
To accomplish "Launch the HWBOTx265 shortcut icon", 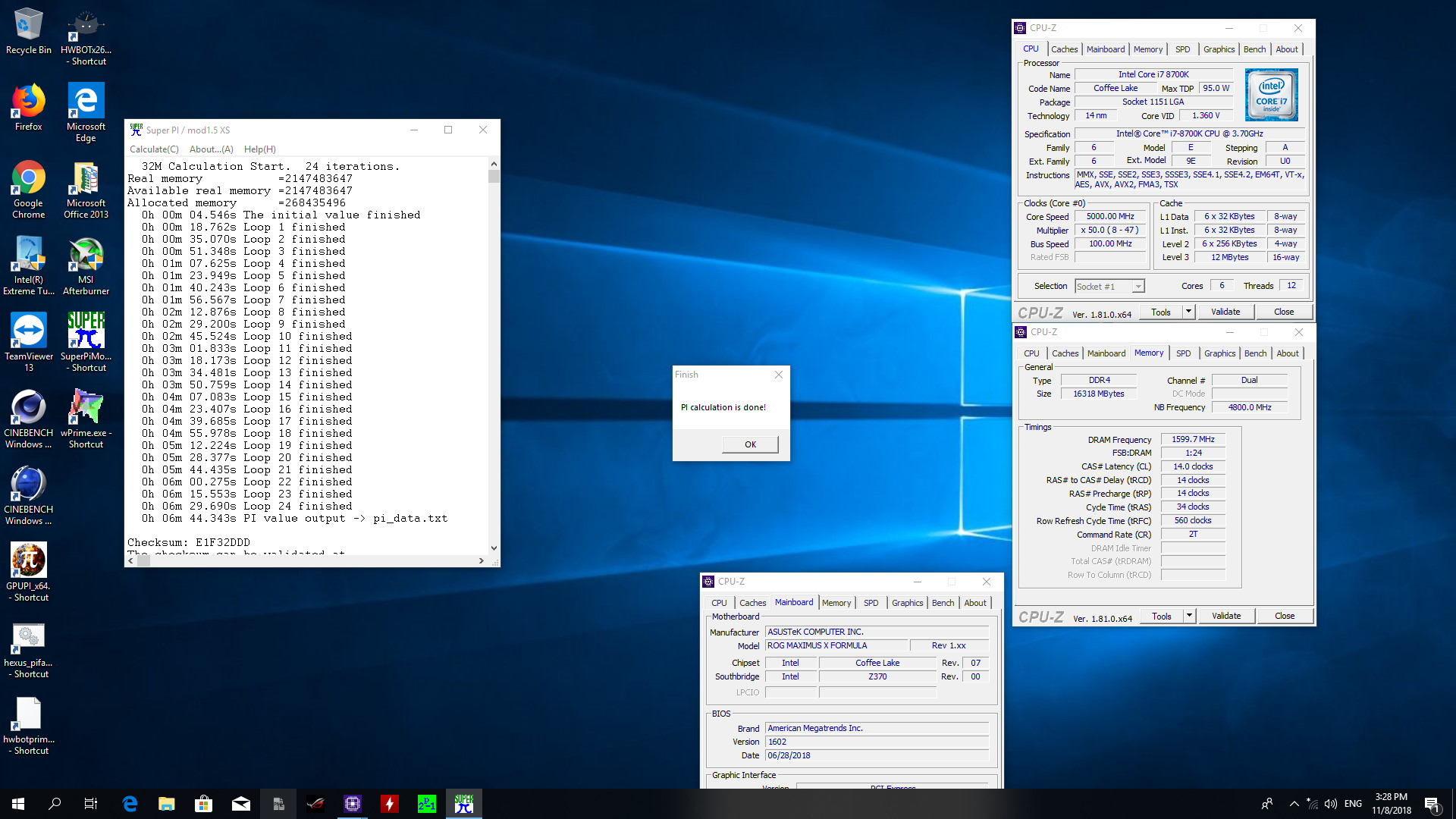I will point(86,37).
